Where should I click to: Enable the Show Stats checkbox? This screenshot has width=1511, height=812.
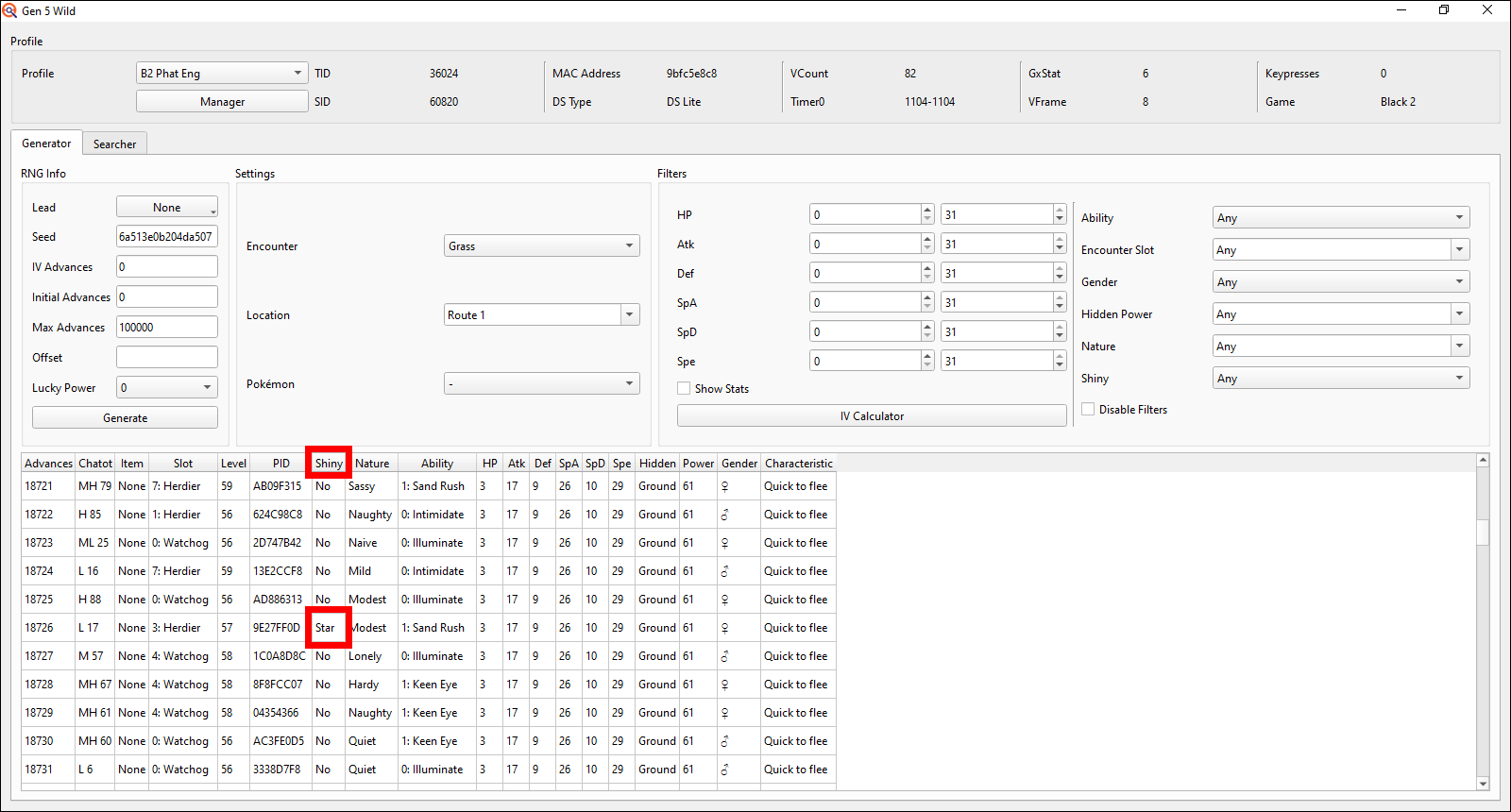(684, 389)
